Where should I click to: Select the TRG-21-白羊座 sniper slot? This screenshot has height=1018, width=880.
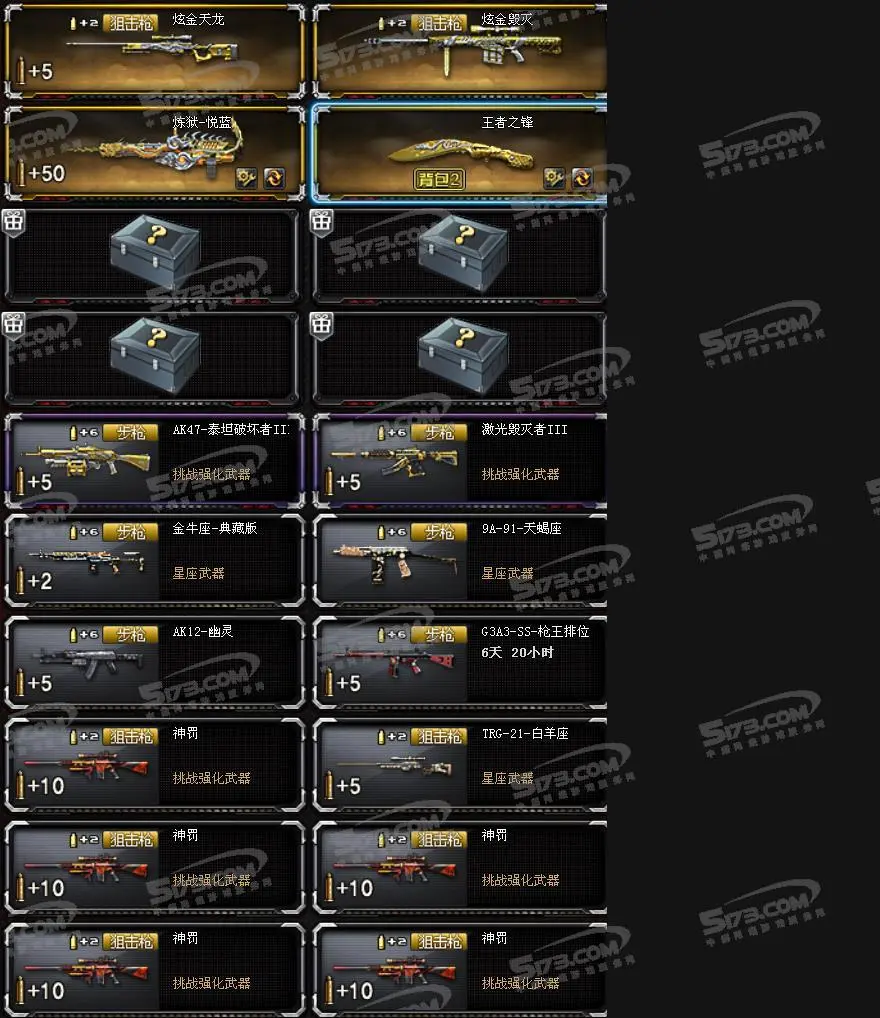pyautogui.click(x=460, y=765)
